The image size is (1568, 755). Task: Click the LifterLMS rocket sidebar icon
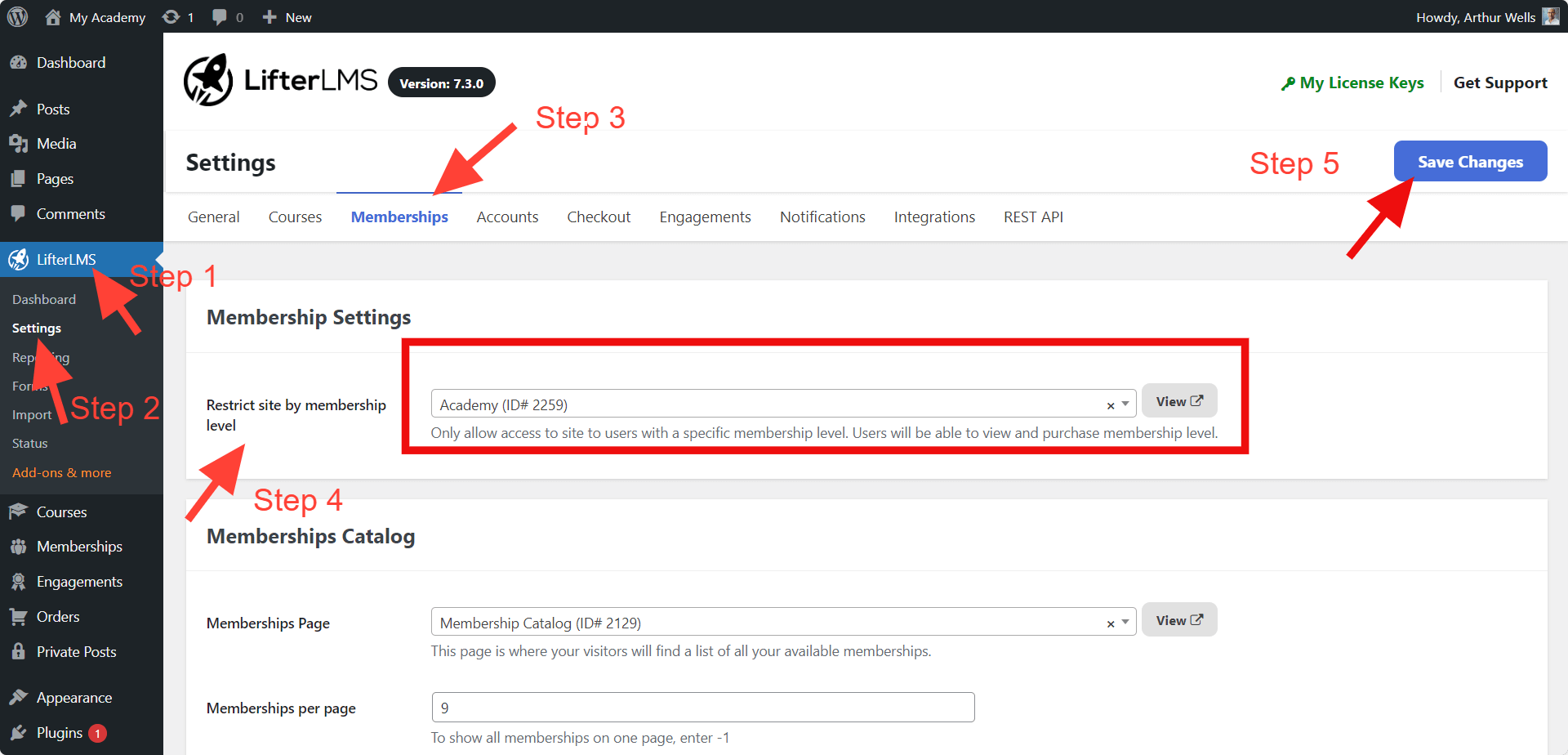(18, 260)
